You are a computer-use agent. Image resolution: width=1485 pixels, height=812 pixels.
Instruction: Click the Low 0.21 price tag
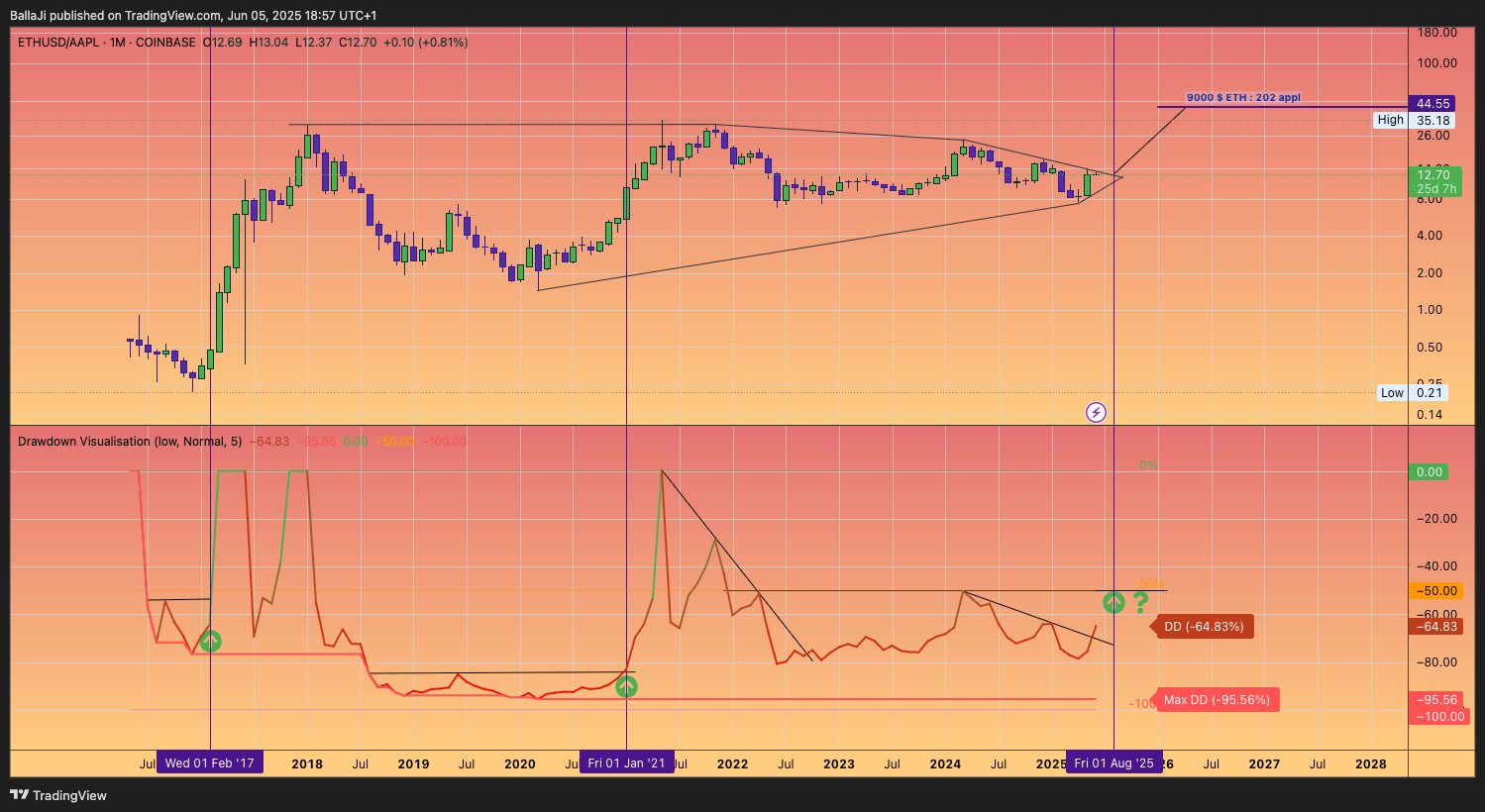[x=1412, y=393]
